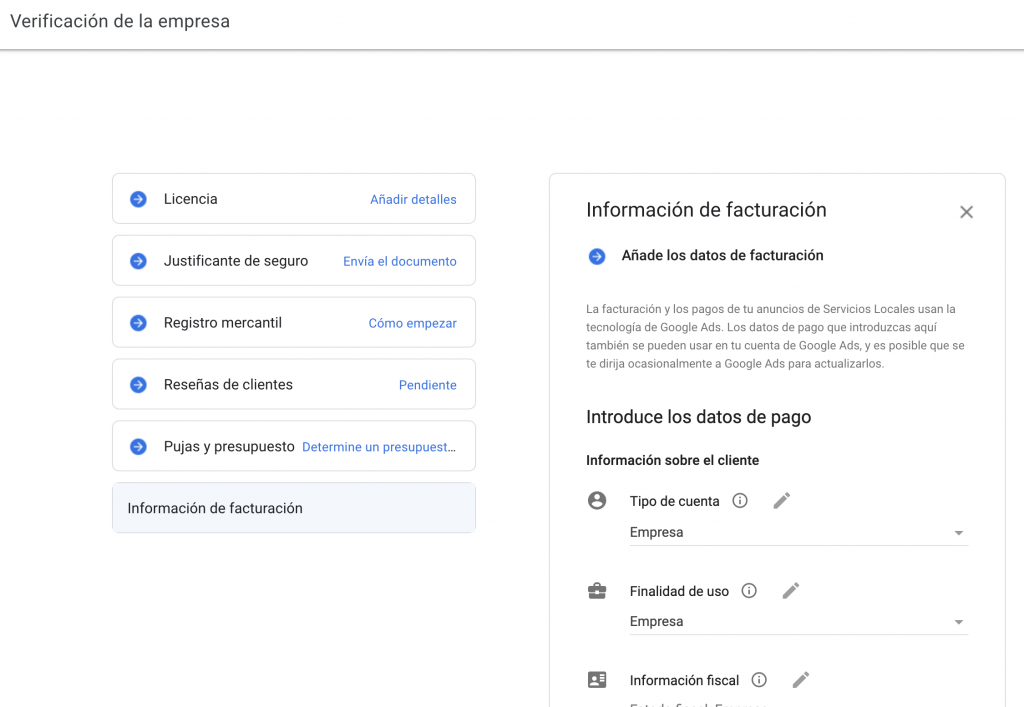Click the Envía el documento link
The height and width of the screenshot is (707, 1024).
(399, 261)
